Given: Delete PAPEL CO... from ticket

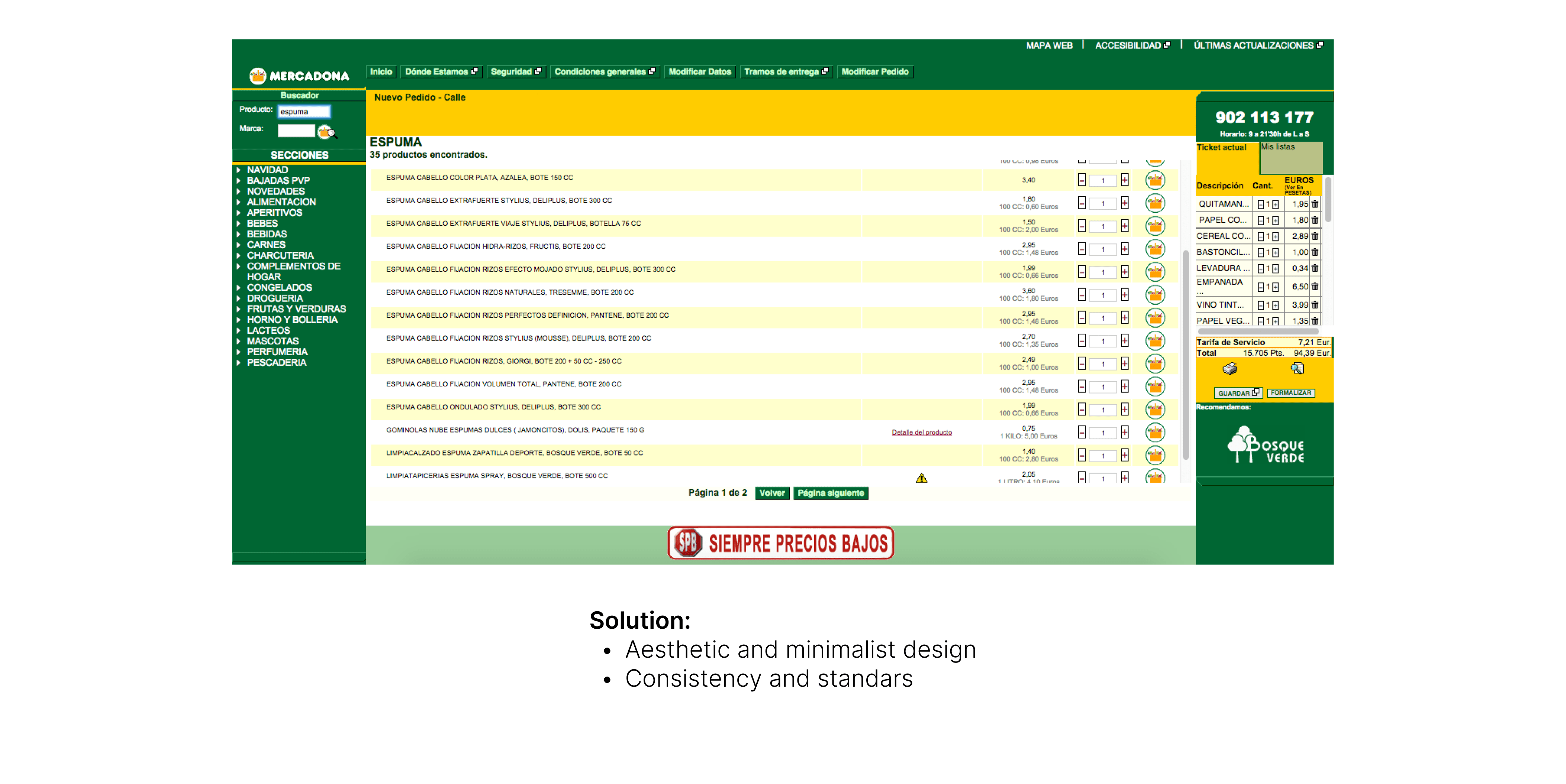Looking at the screenshot, I should click(x=1315, y=220).
